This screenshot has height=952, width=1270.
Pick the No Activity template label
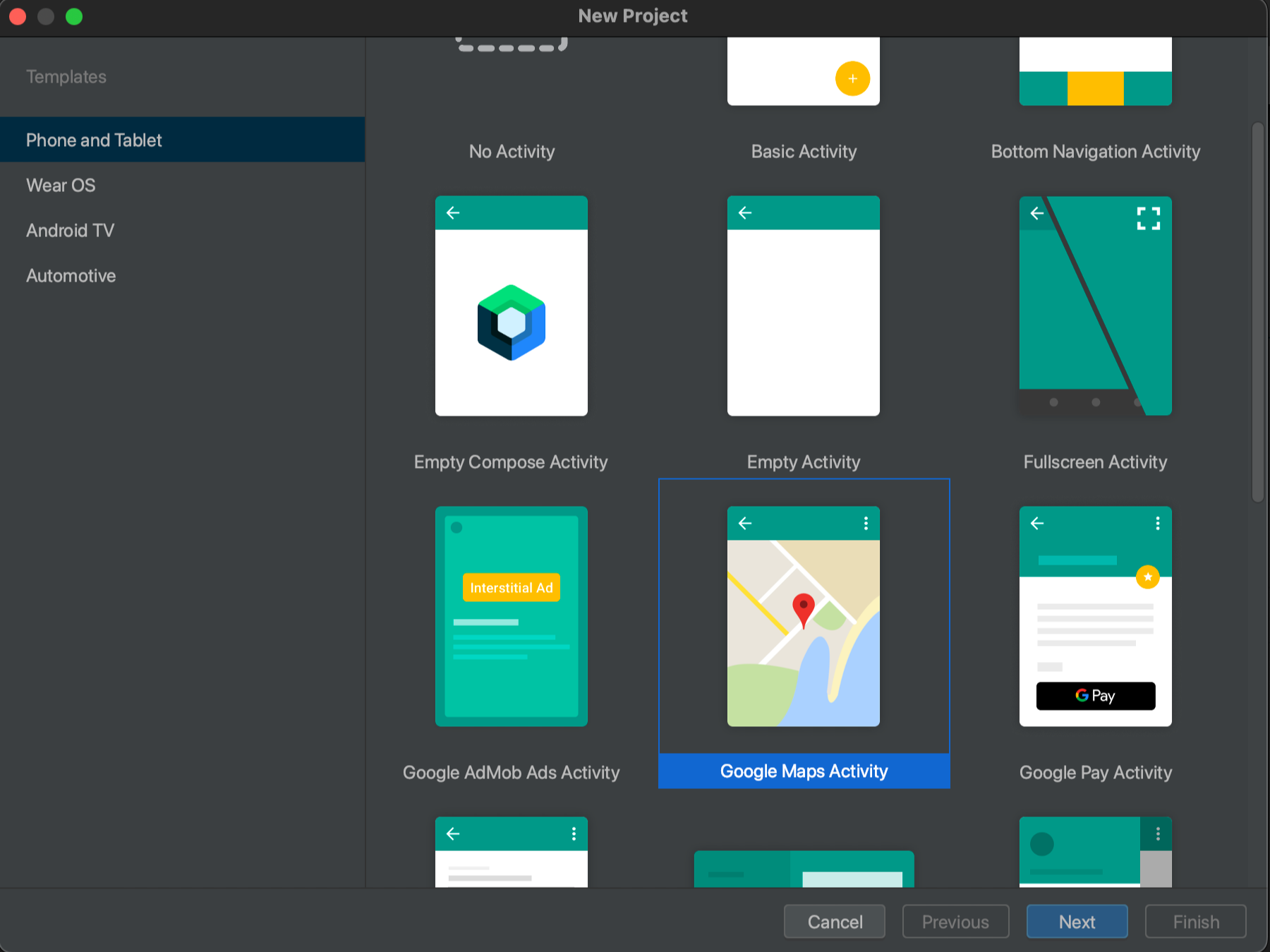(x=512, y=151)
